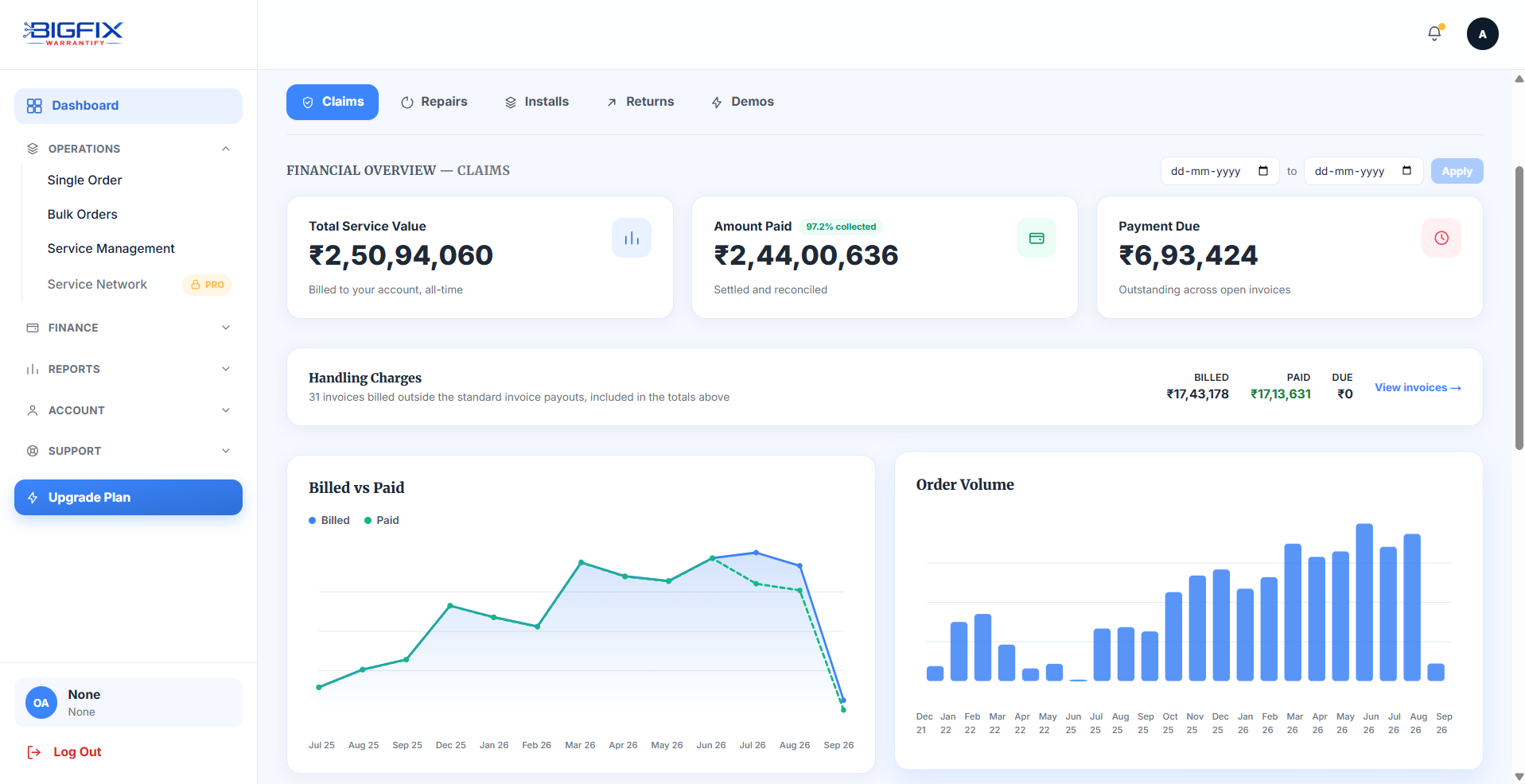Expand the Support section
The height and width of the screenshot is (784, 1525).
(x=128, y=451)
